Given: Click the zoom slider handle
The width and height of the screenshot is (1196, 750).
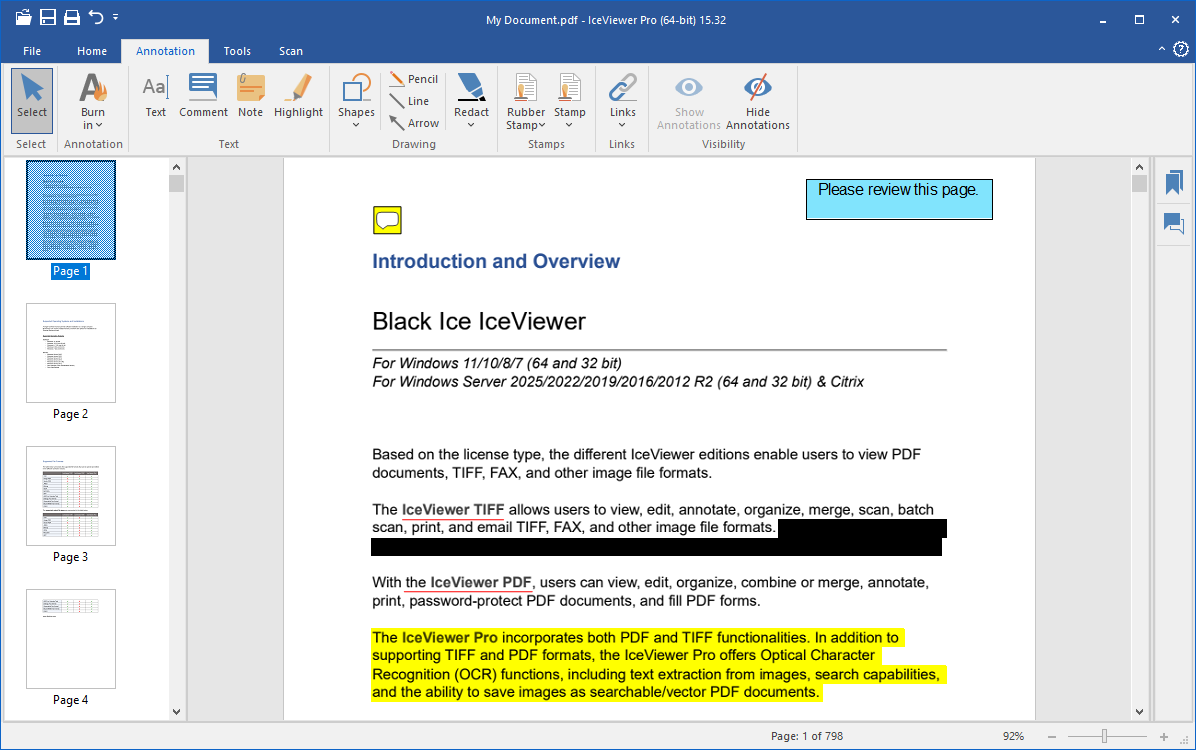Looking at the screenshot, I should click(x=1104, y=736).
